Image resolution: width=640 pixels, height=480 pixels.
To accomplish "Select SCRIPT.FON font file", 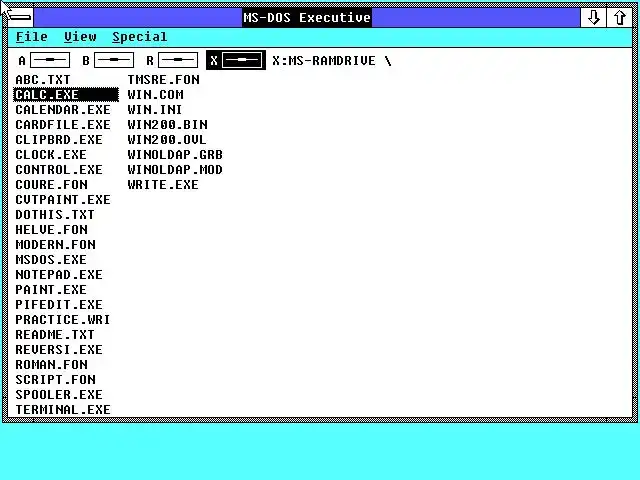I will click(56, 380).
